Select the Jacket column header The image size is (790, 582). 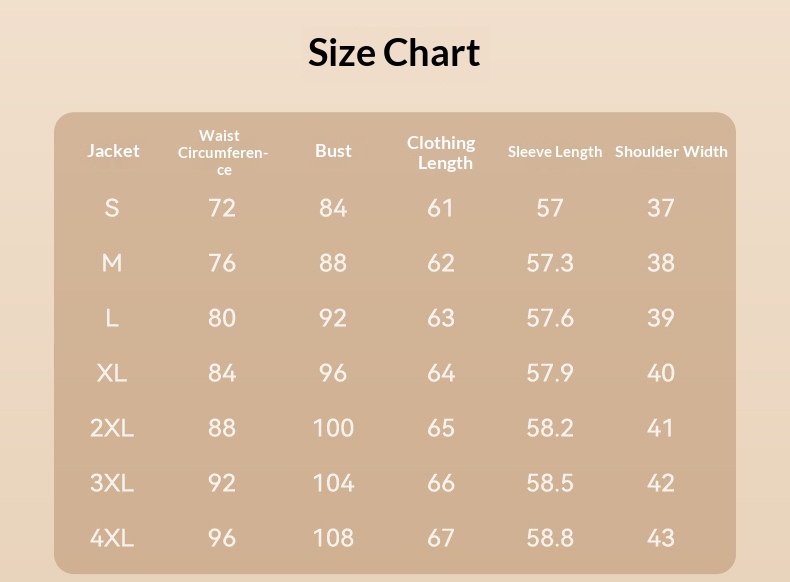coord(113,151)
